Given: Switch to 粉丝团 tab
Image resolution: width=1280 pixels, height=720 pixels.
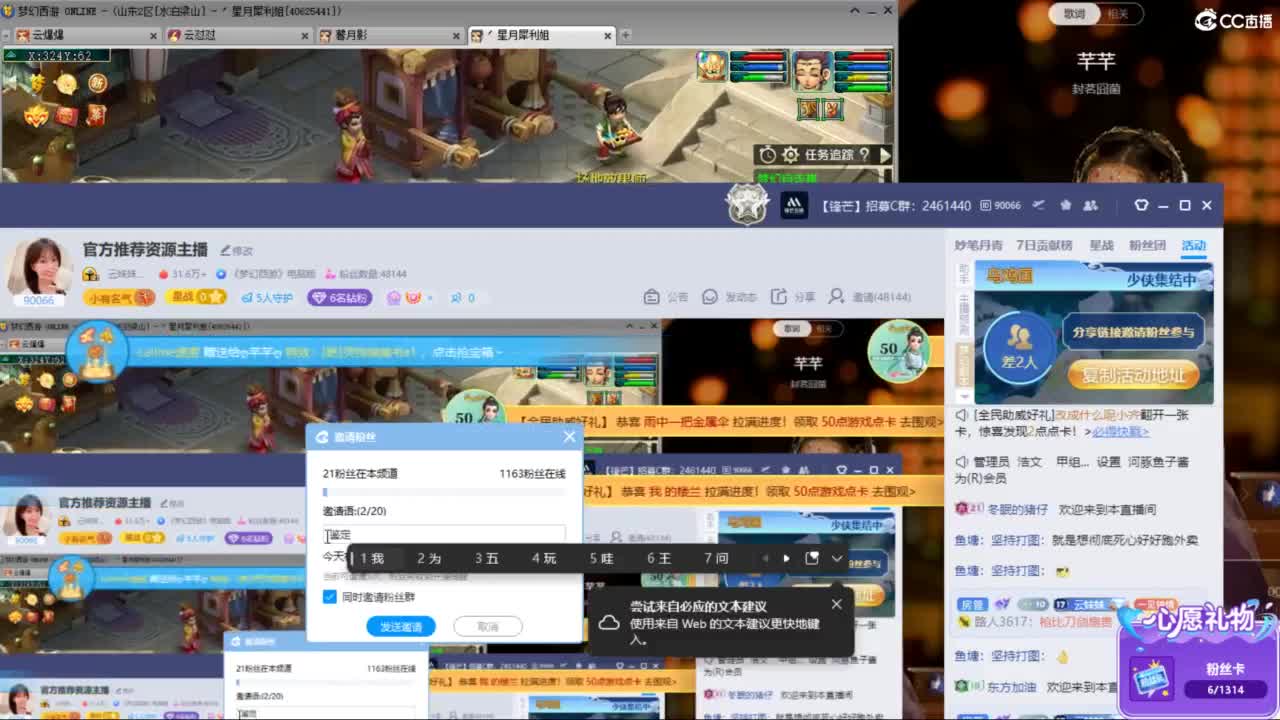Looking at the screenshot, I should point(1147,245).
